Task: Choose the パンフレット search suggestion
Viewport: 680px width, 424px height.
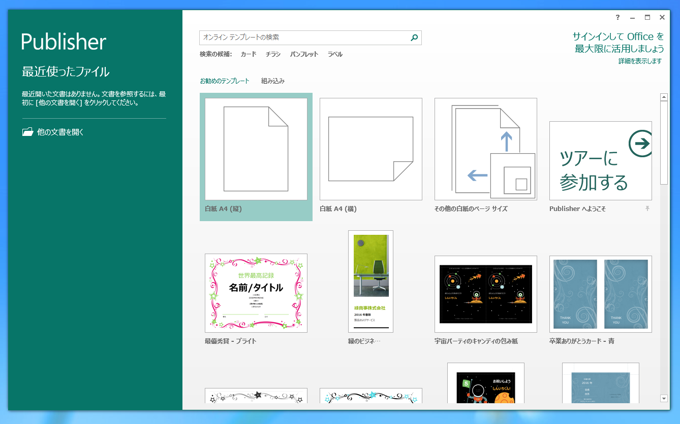Action: pos(304,54)
